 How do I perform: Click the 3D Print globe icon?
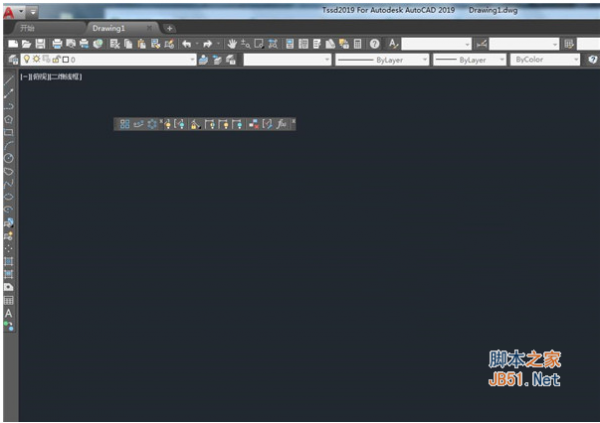pos(98,44)
